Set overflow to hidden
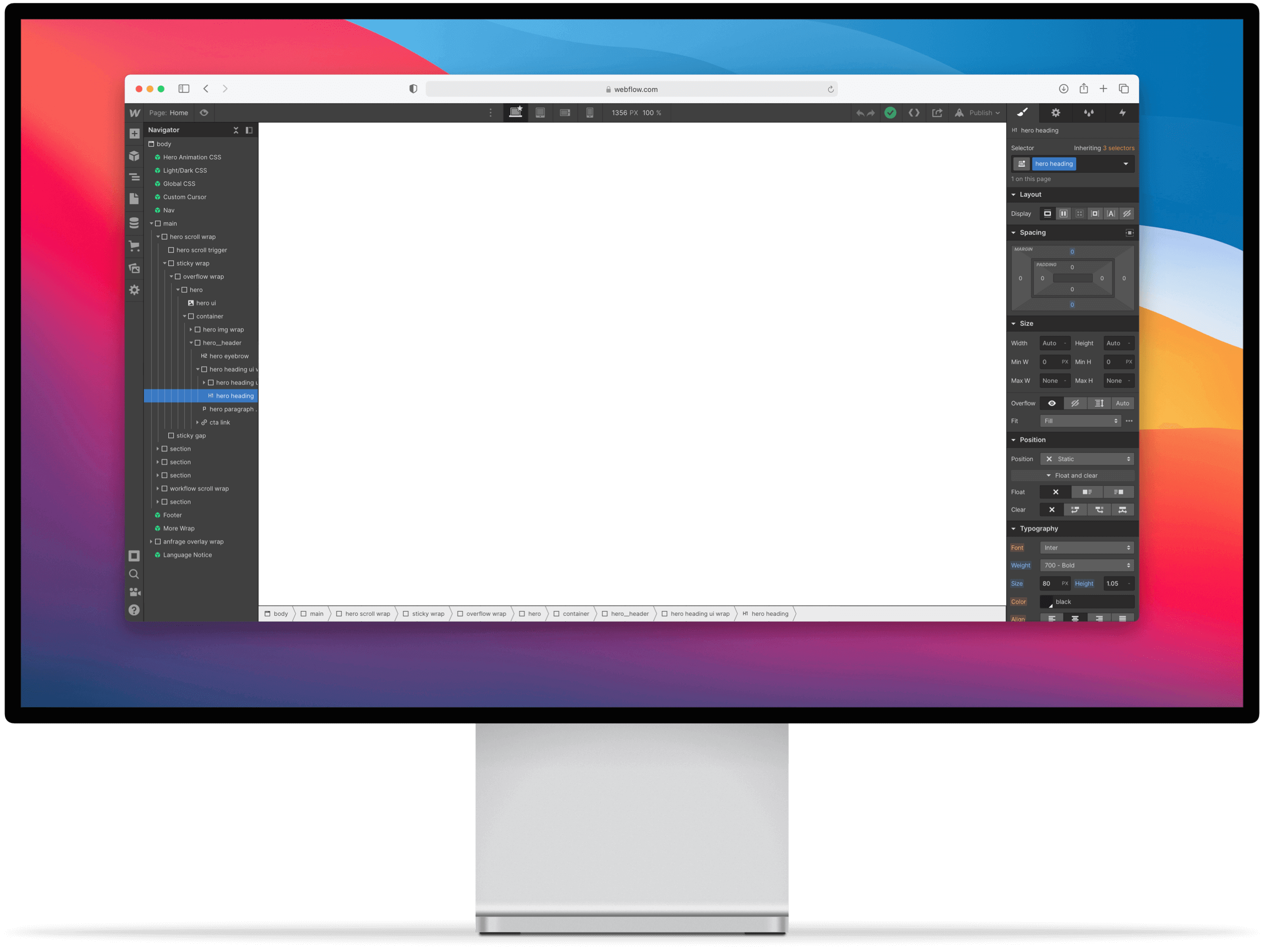1264x952 pixels. coord(1075,403)
